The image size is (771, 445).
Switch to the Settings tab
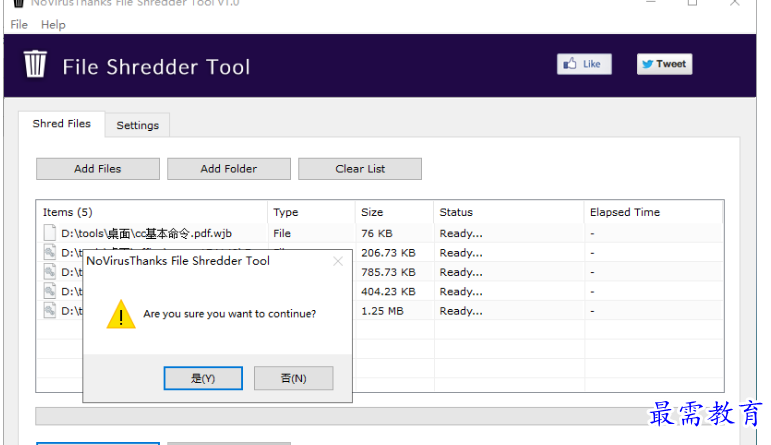[x=138, y=125]
